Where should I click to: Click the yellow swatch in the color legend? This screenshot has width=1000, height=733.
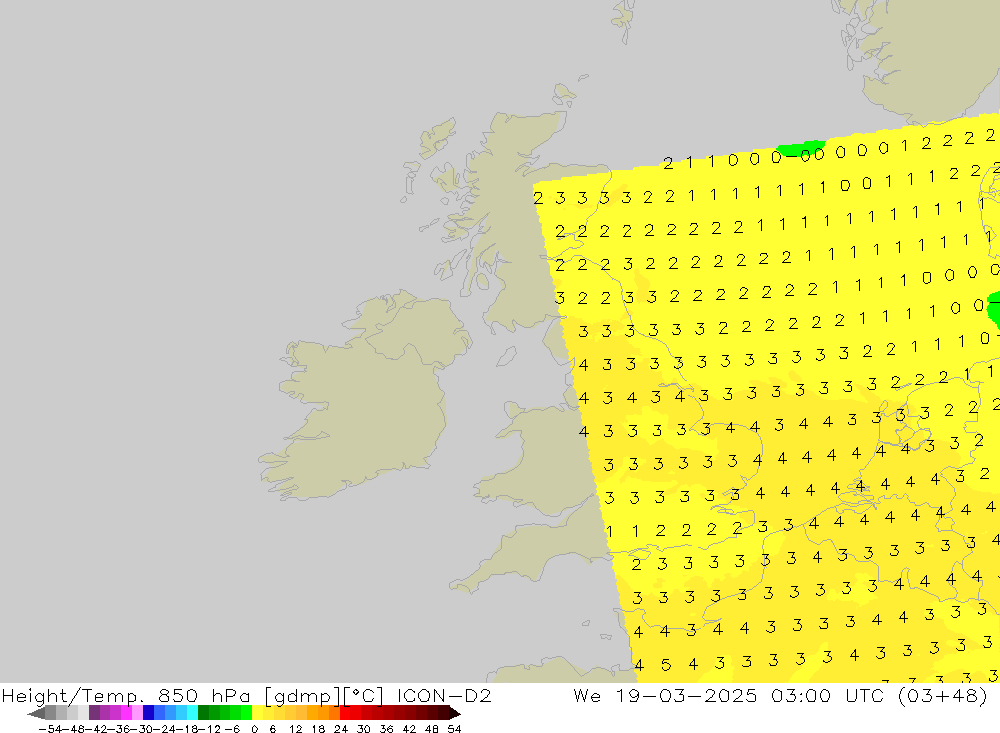pos(257,713)
